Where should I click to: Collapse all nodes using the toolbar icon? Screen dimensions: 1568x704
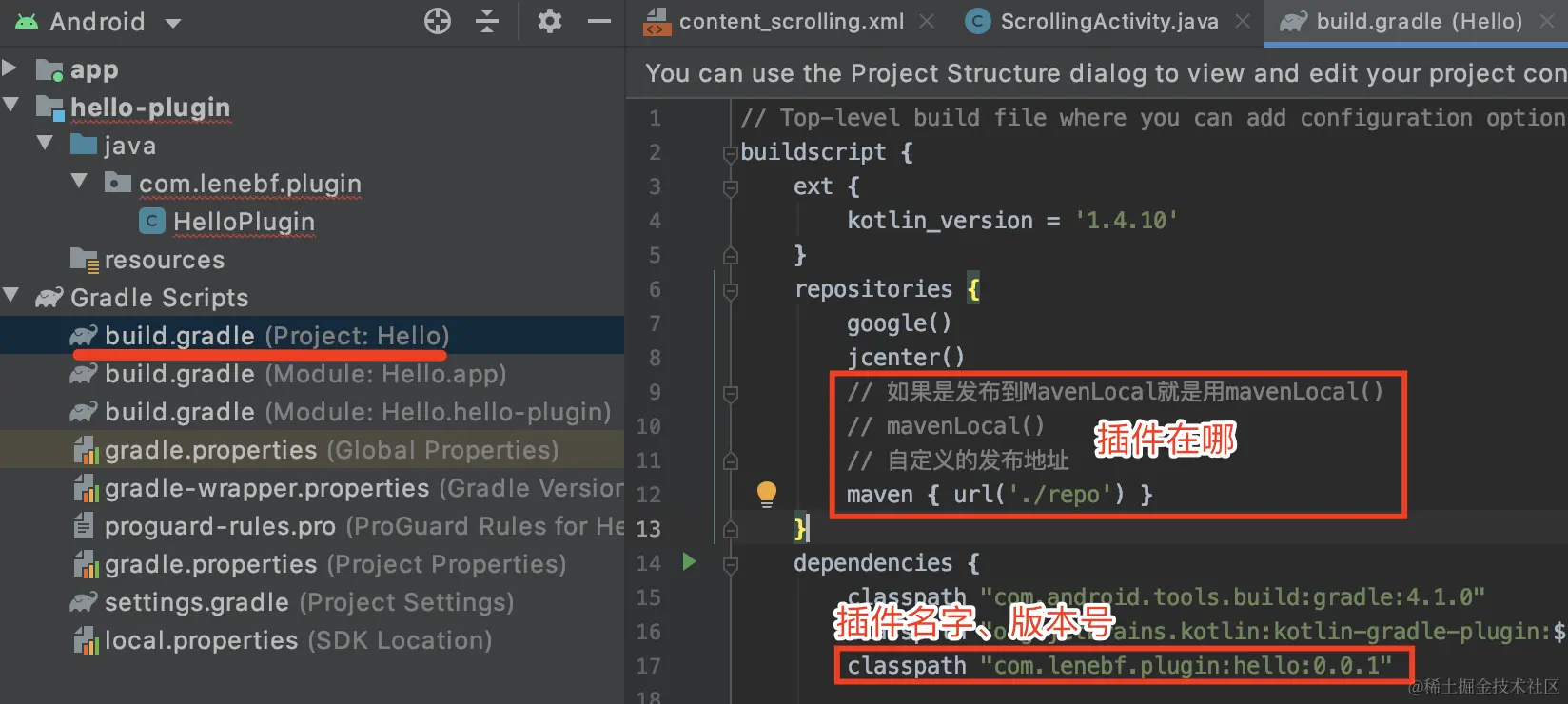487,21
